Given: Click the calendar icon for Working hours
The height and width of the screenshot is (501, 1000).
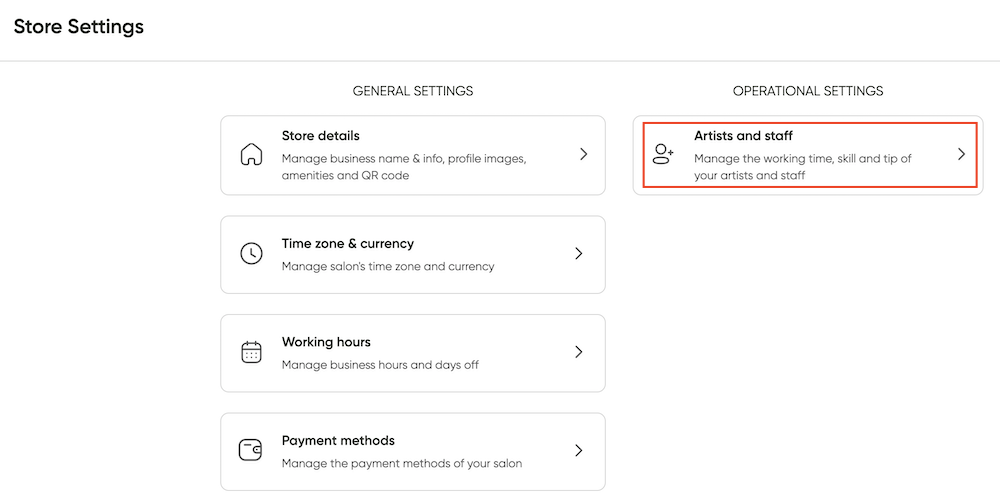Looking at the screenshot, I should coord(251,352).
